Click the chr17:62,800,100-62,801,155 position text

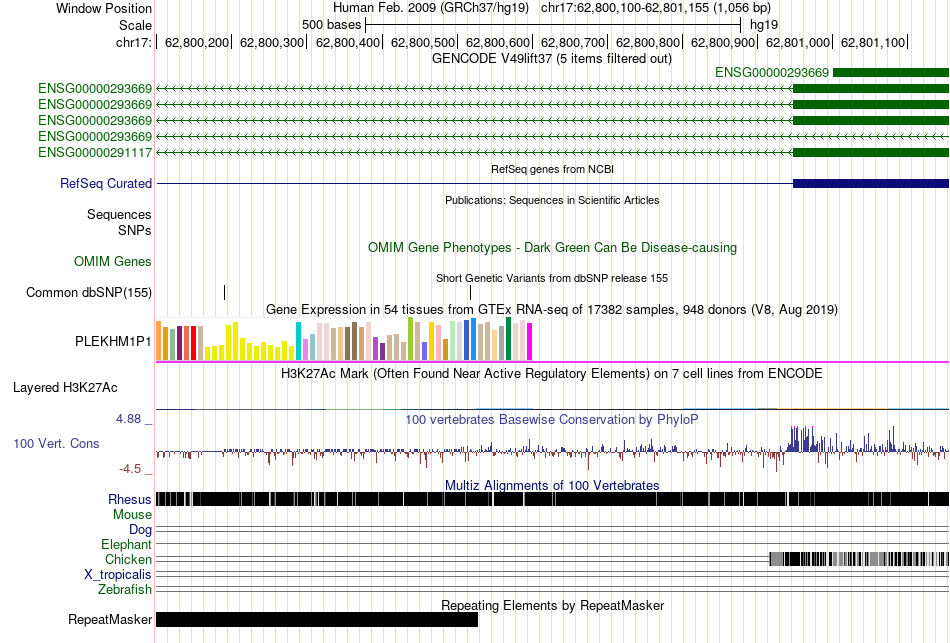click(x=656, y=8)
